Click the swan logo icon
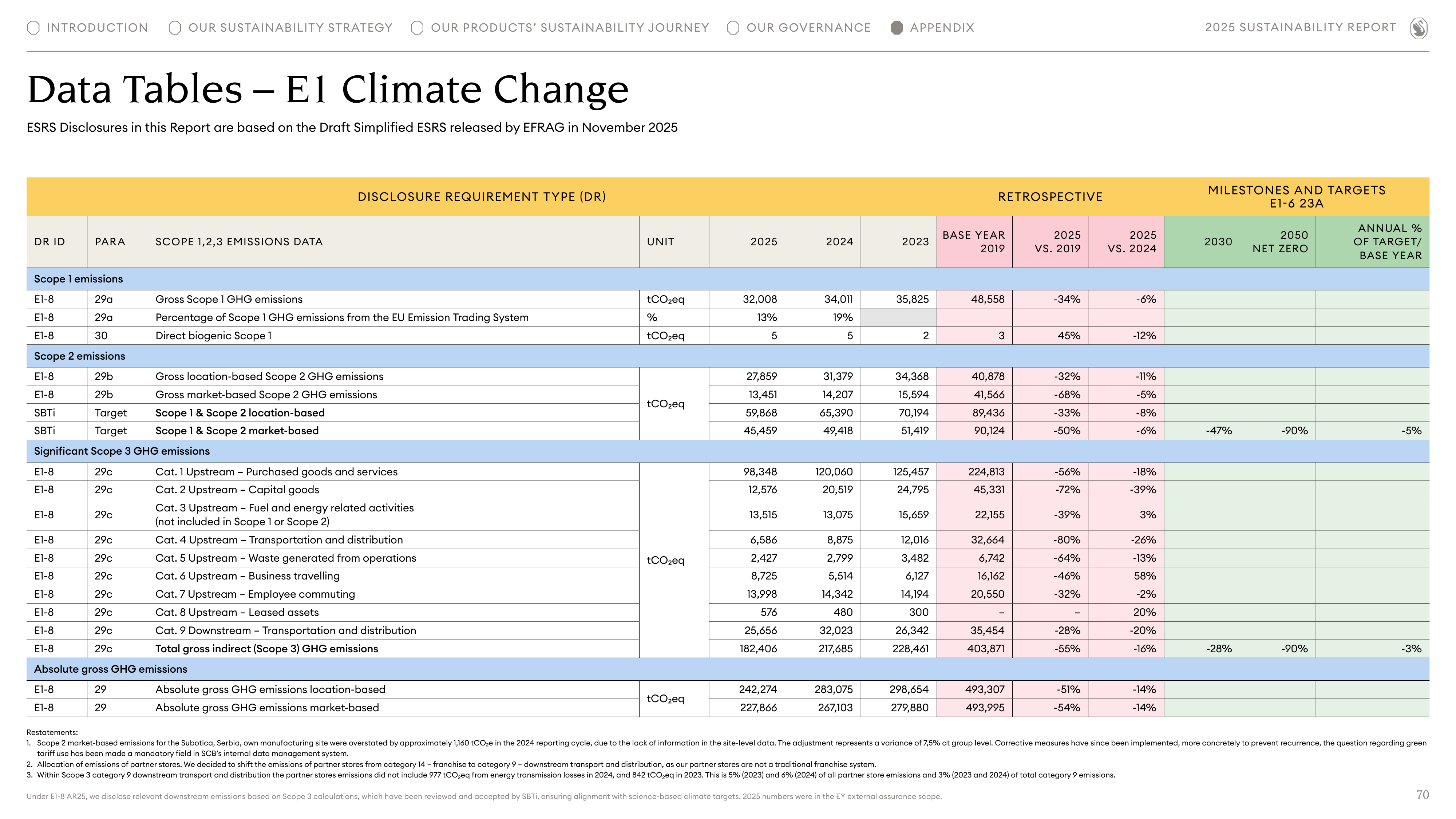Image resolution: width=1456 pixels, height=819 pixels. pyautogui.click(x=1419, y=28)
